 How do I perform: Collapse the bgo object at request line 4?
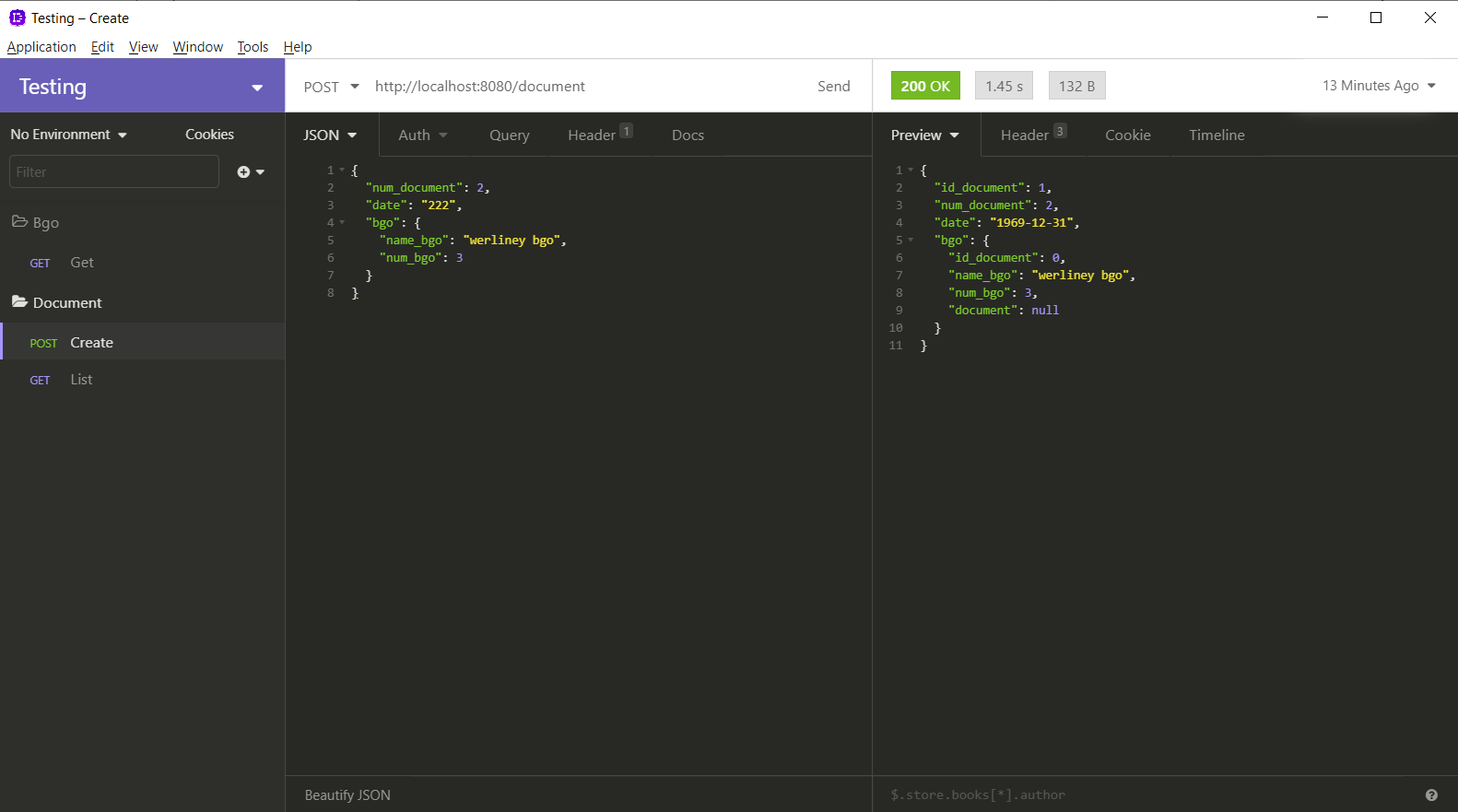pyautogui.click(x=342, y=223)
